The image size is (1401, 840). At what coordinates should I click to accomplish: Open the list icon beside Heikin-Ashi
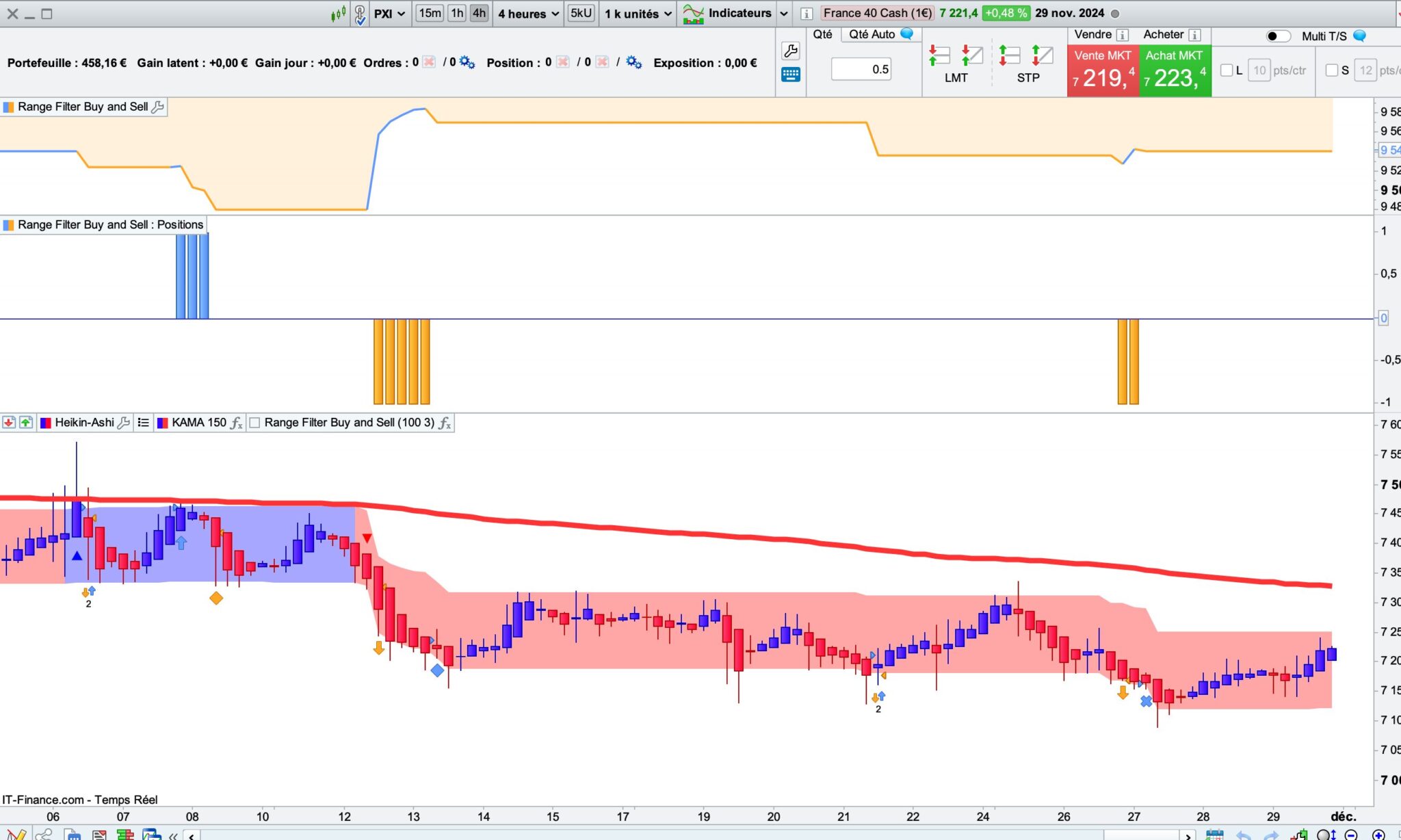(143, 423)
